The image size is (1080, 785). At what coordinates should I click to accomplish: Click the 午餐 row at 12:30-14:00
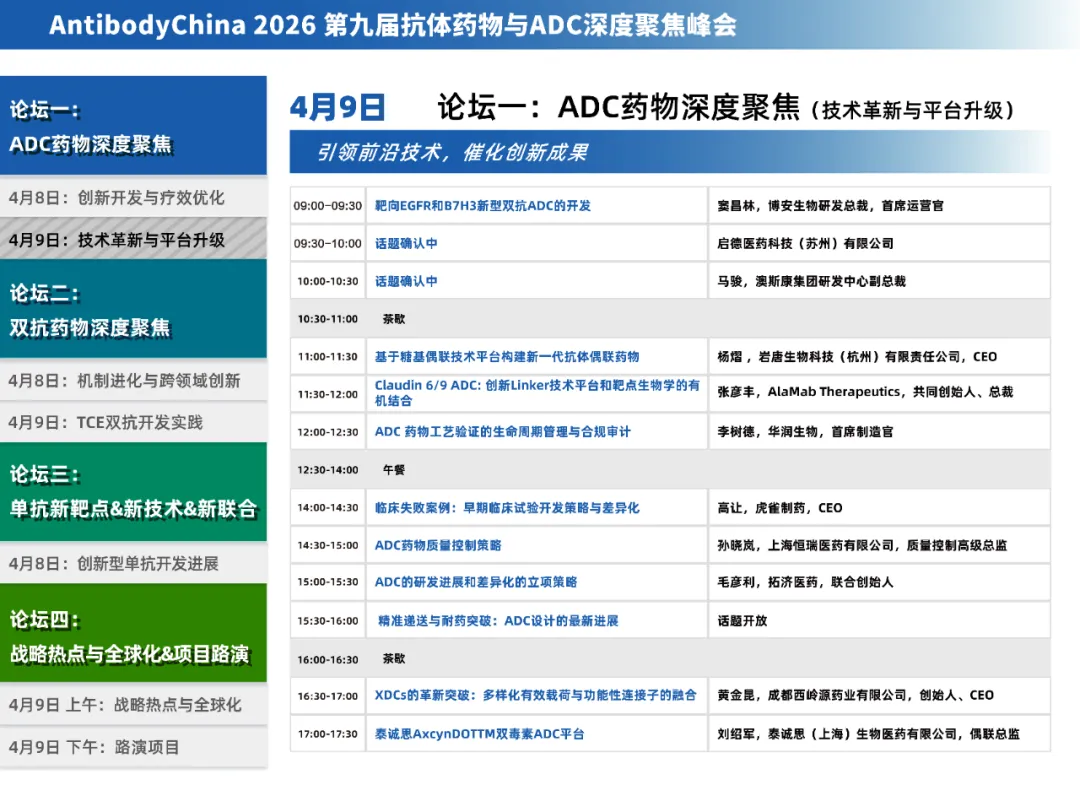669,470
